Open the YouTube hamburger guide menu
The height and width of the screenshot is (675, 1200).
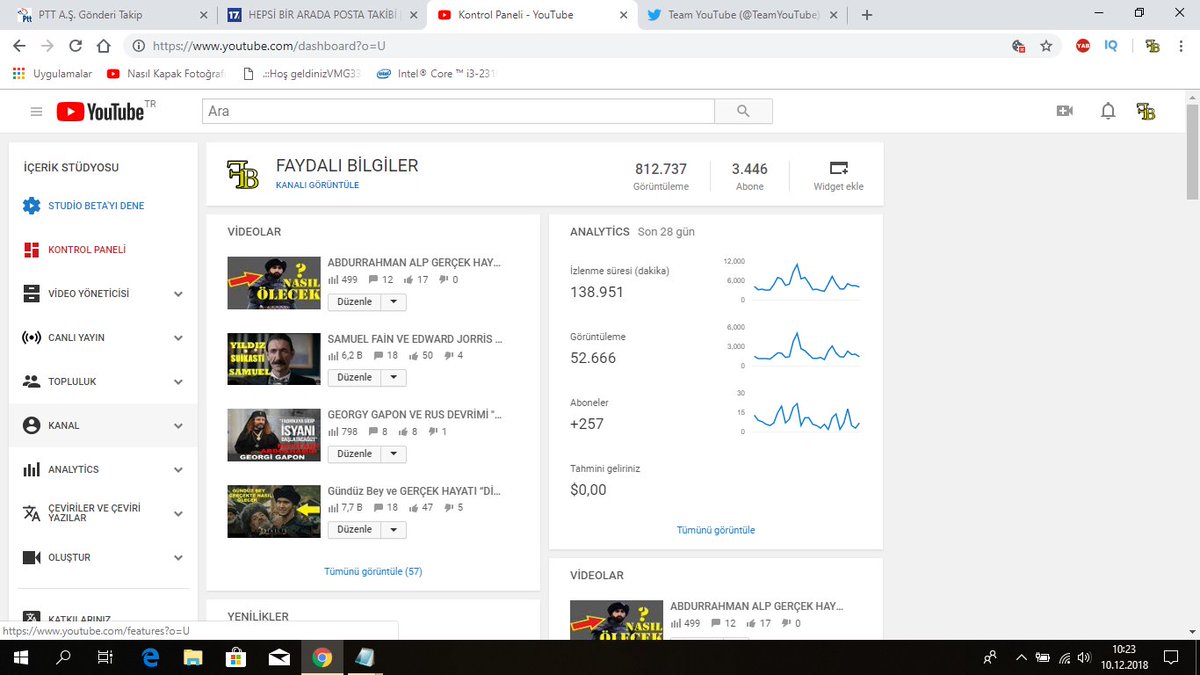37,112
